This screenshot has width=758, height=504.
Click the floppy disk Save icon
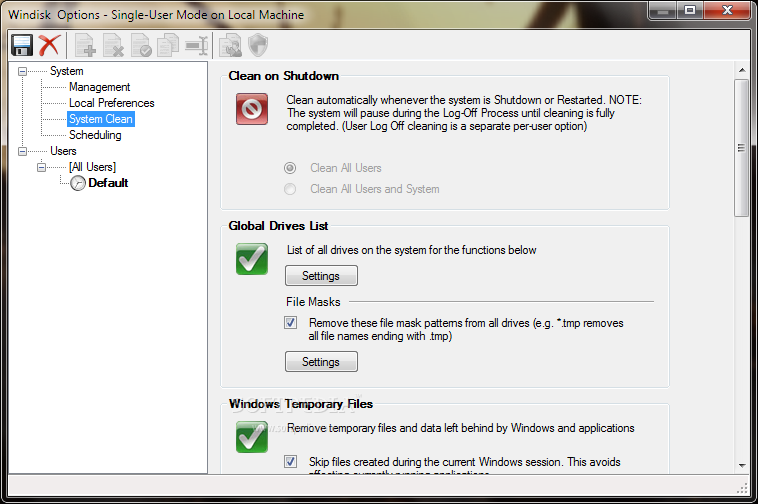pyautogui.click(x=21, y=45)
